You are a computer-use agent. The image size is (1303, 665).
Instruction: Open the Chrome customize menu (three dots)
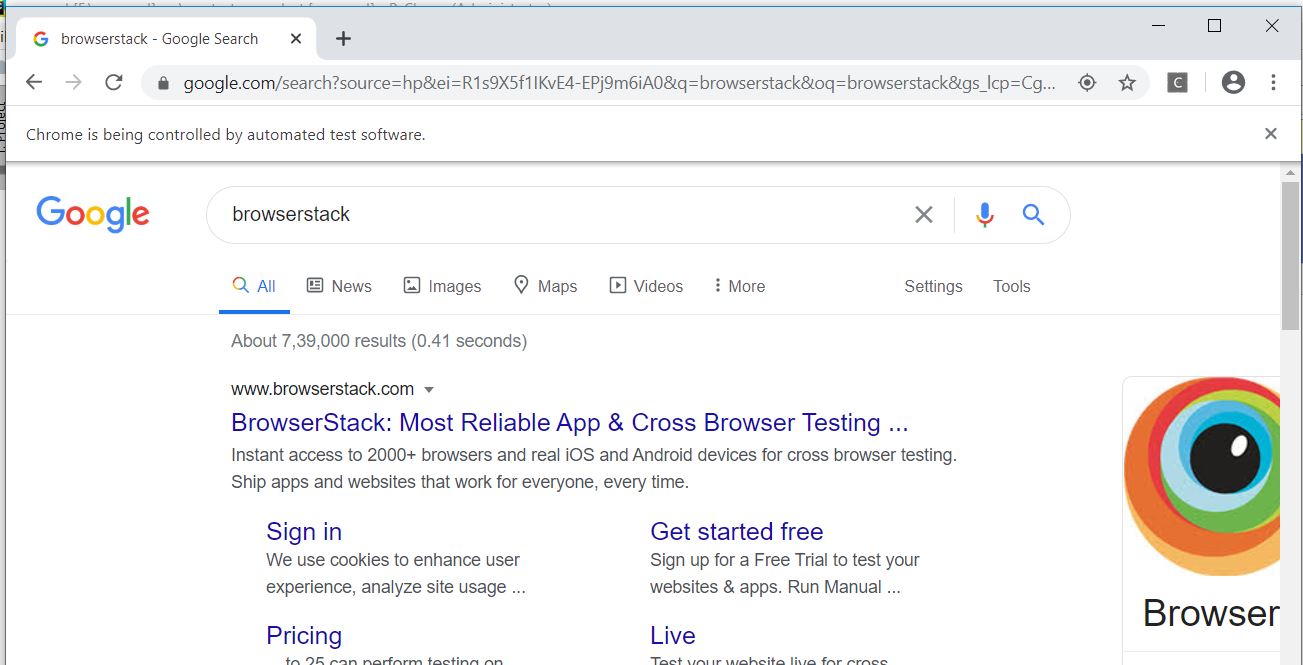tap(1274, 82)
